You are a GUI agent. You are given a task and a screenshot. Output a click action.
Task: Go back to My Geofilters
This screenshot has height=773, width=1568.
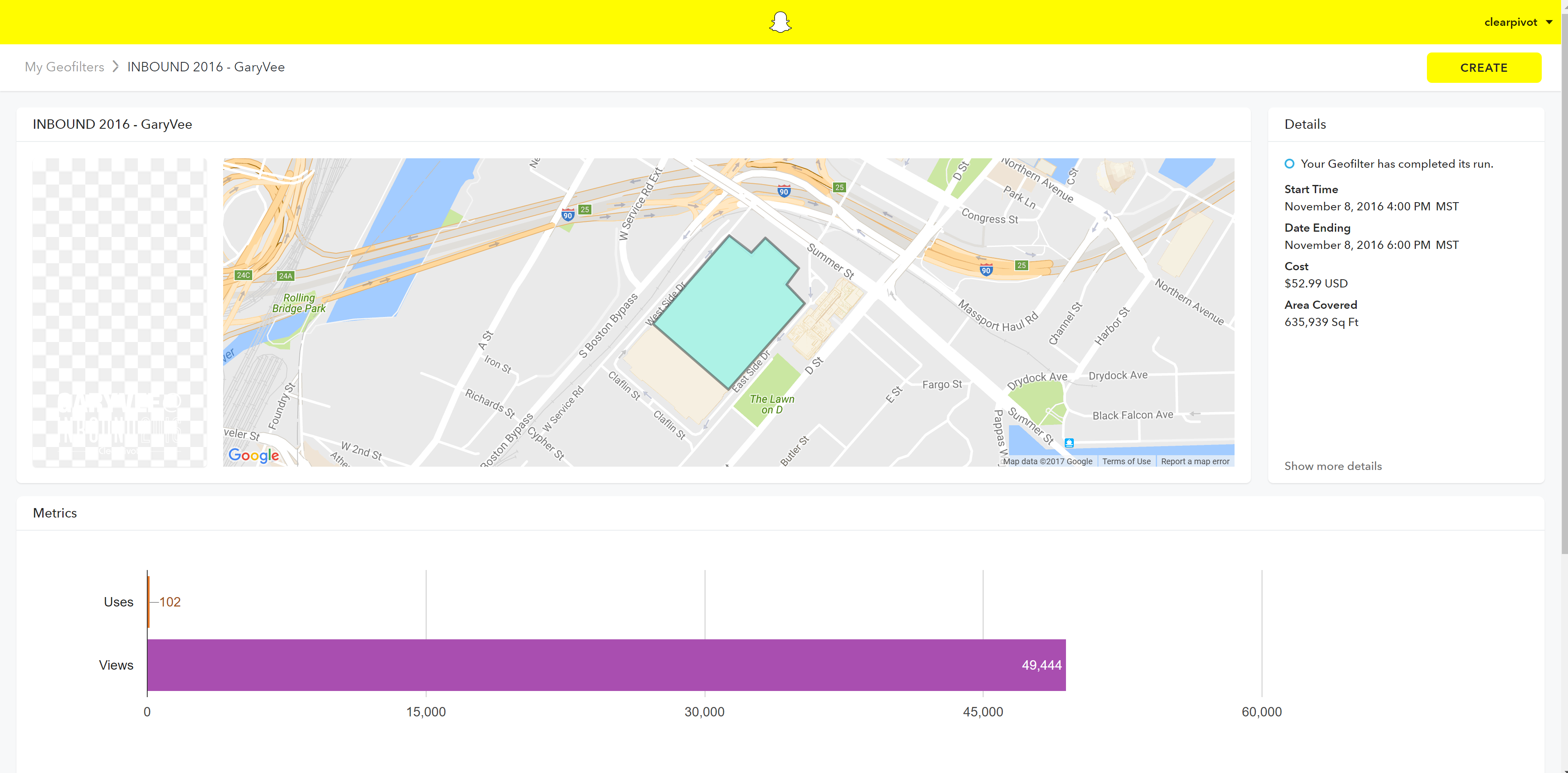click(64, 67)
